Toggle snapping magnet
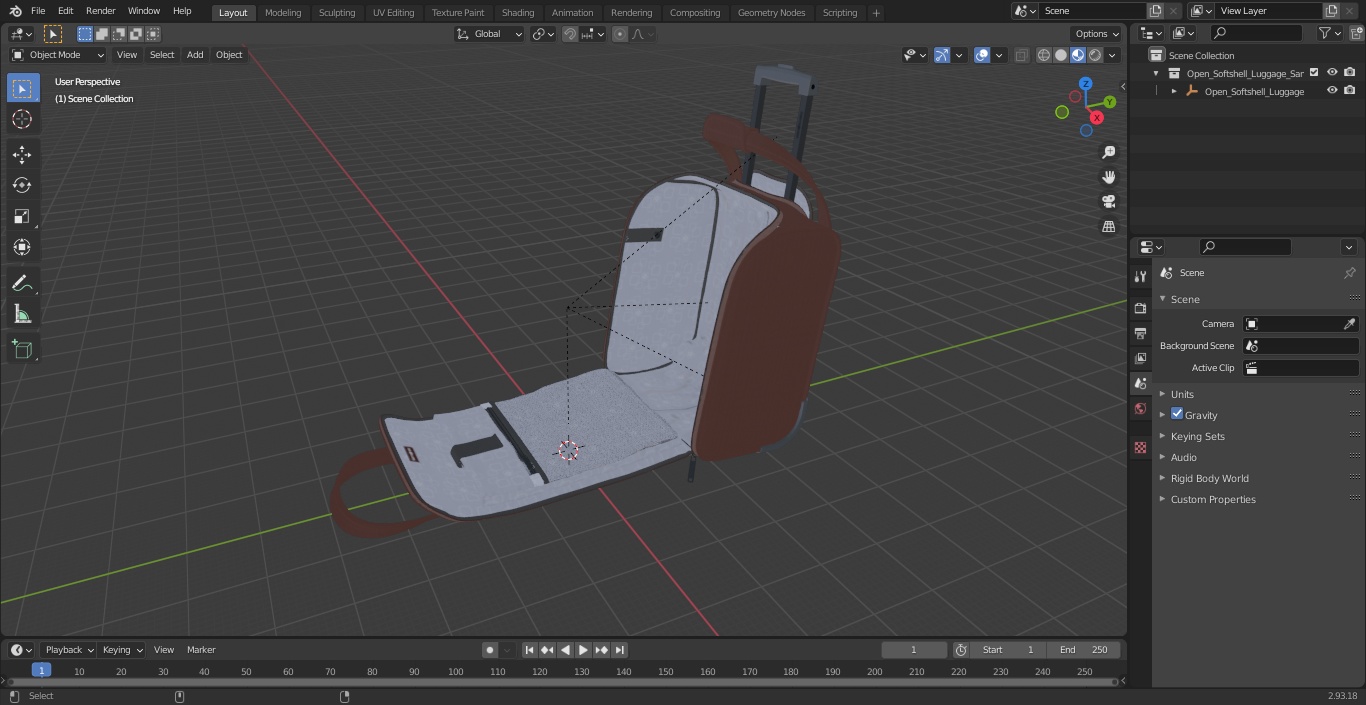This screenshot has width=1366, height=705. coord(570,34)
